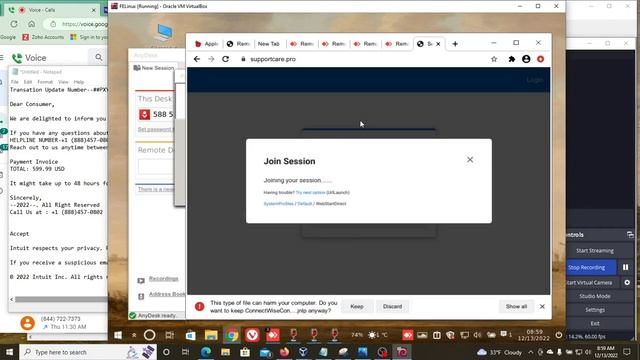Open AnyDesk in VM taskbar

pos(273,335)
